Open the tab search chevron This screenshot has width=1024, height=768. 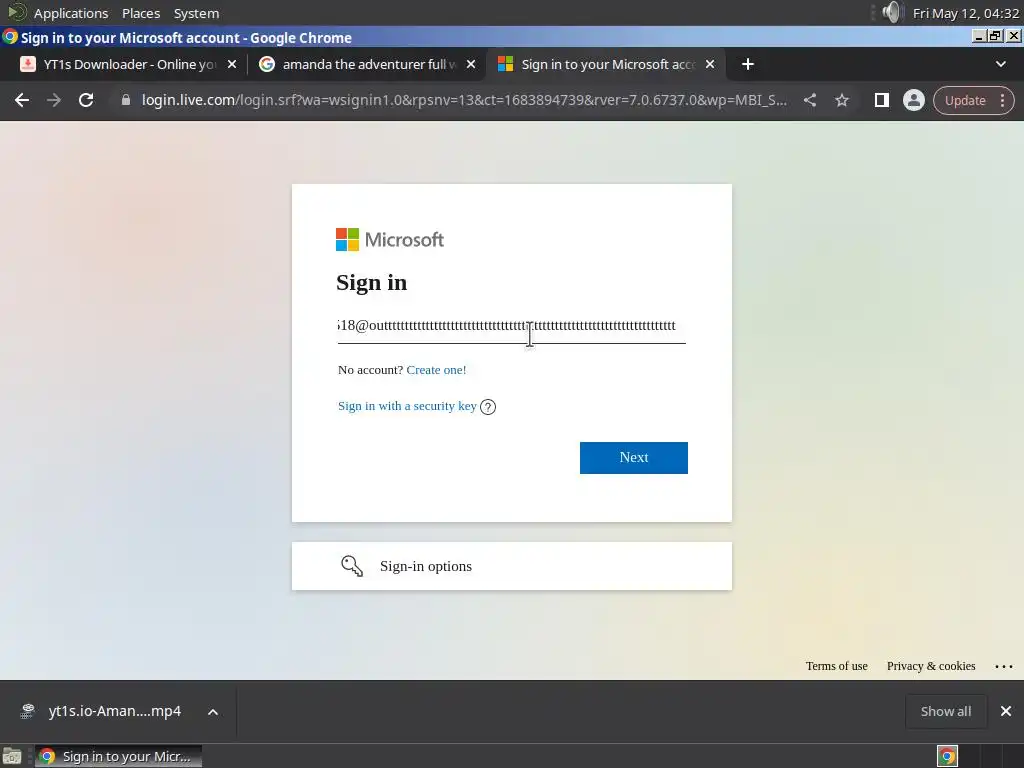coord(1000,64)
